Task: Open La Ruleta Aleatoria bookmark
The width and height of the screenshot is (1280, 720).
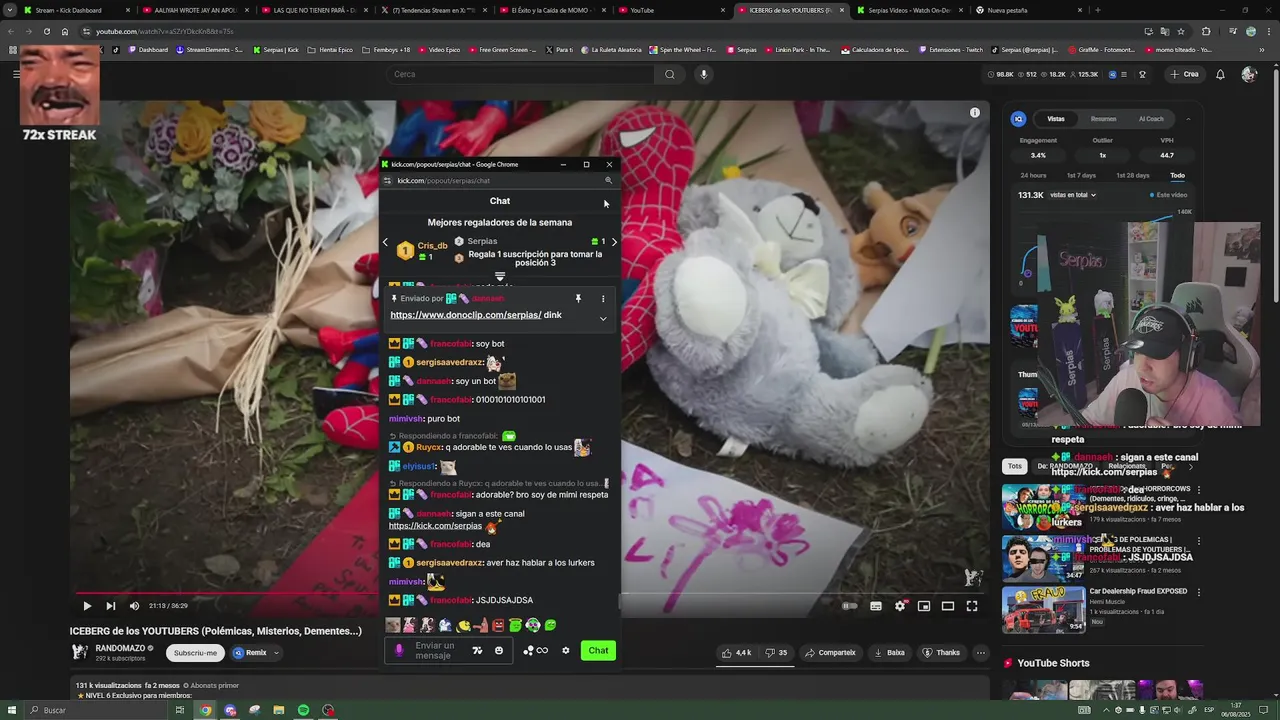Action: coord(609,49)
